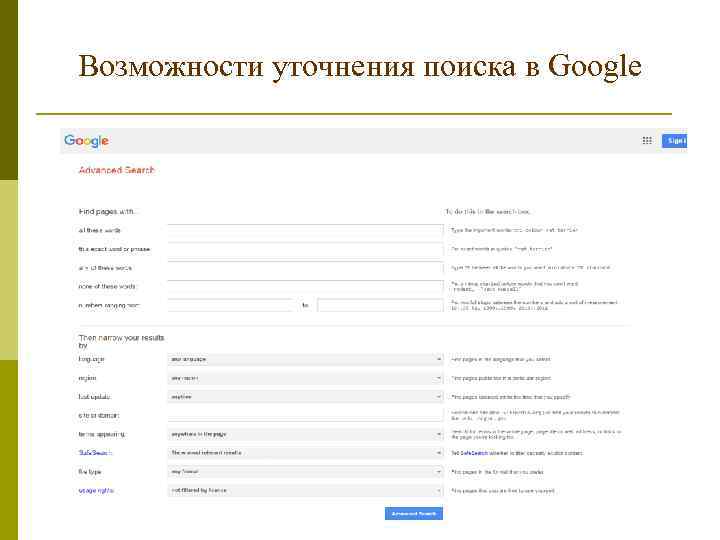This screenshot has width=720, height=540.
Task: Open the SafeSearch filter dropdown
Action: [305, 453]
